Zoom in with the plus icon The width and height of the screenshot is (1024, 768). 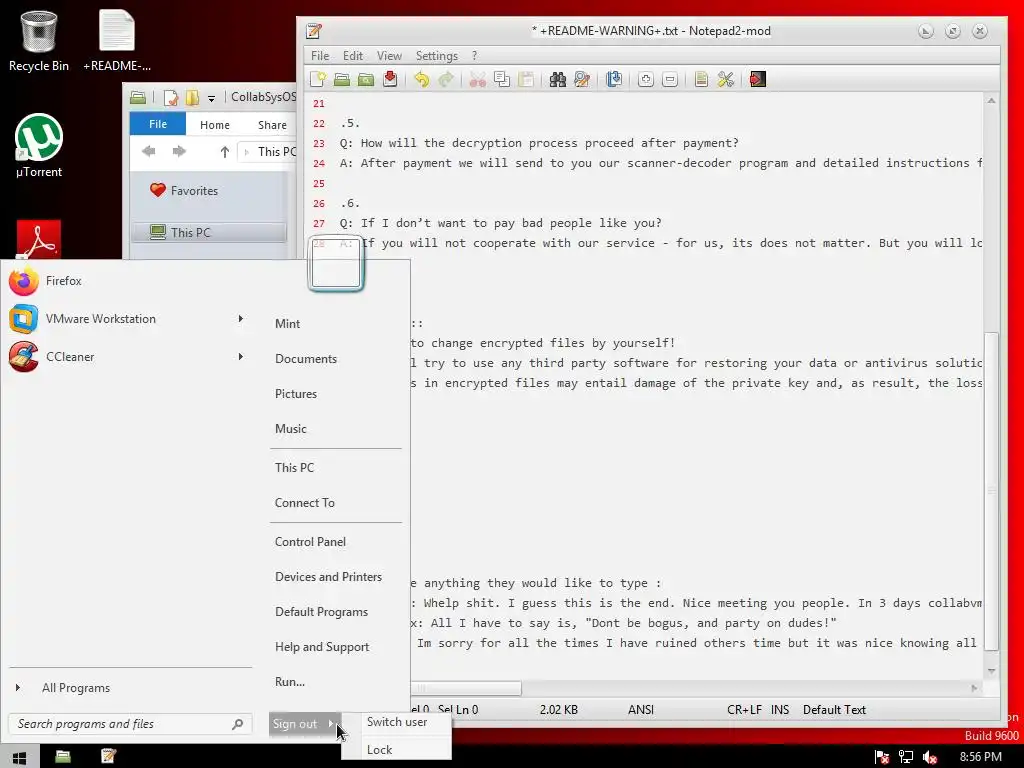pos(645,80)
